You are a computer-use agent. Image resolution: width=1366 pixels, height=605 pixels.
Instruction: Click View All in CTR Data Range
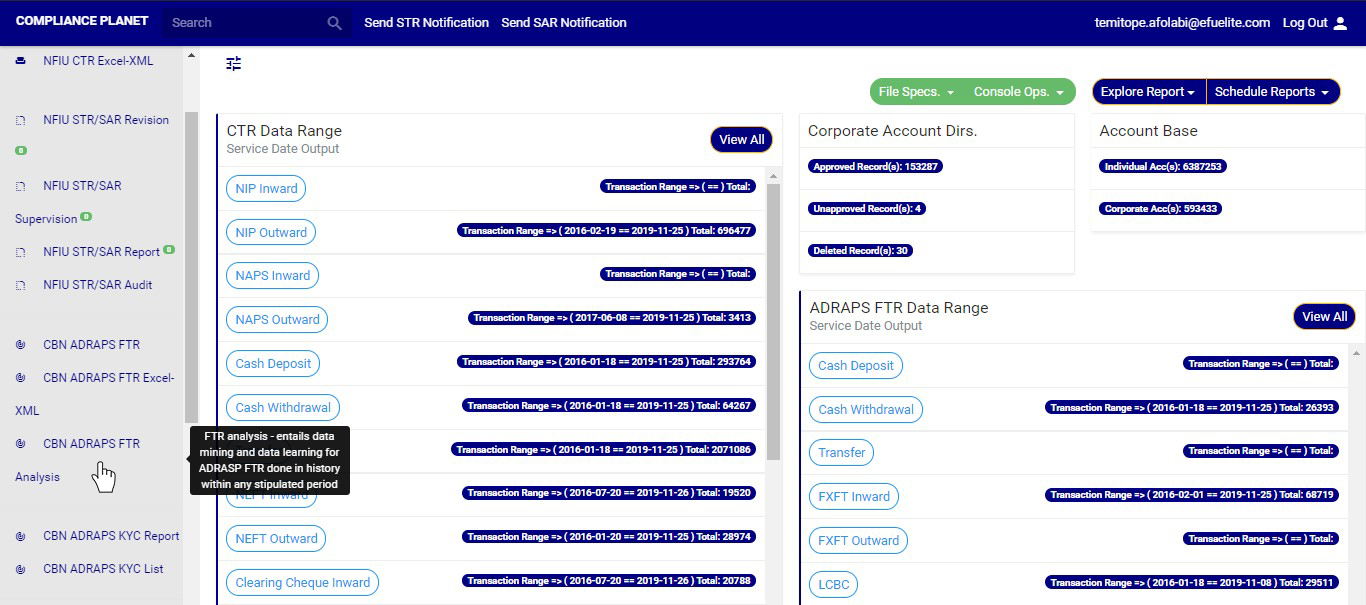point(741,140)
